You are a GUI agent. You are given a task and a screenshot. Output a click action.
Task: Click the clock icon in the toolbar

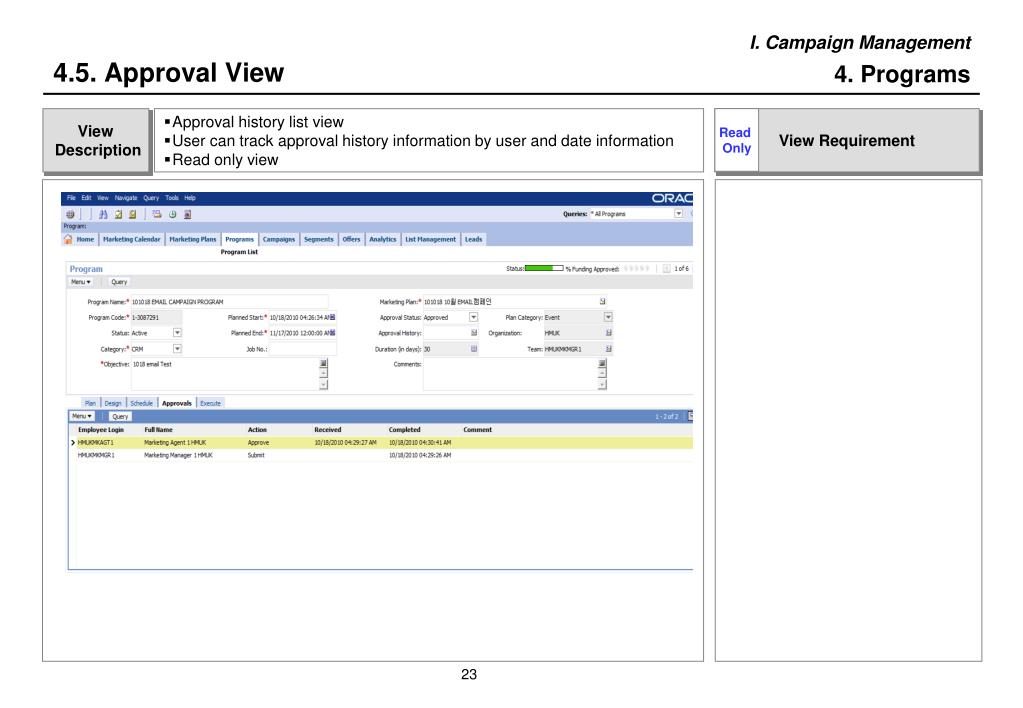point(173,214)
